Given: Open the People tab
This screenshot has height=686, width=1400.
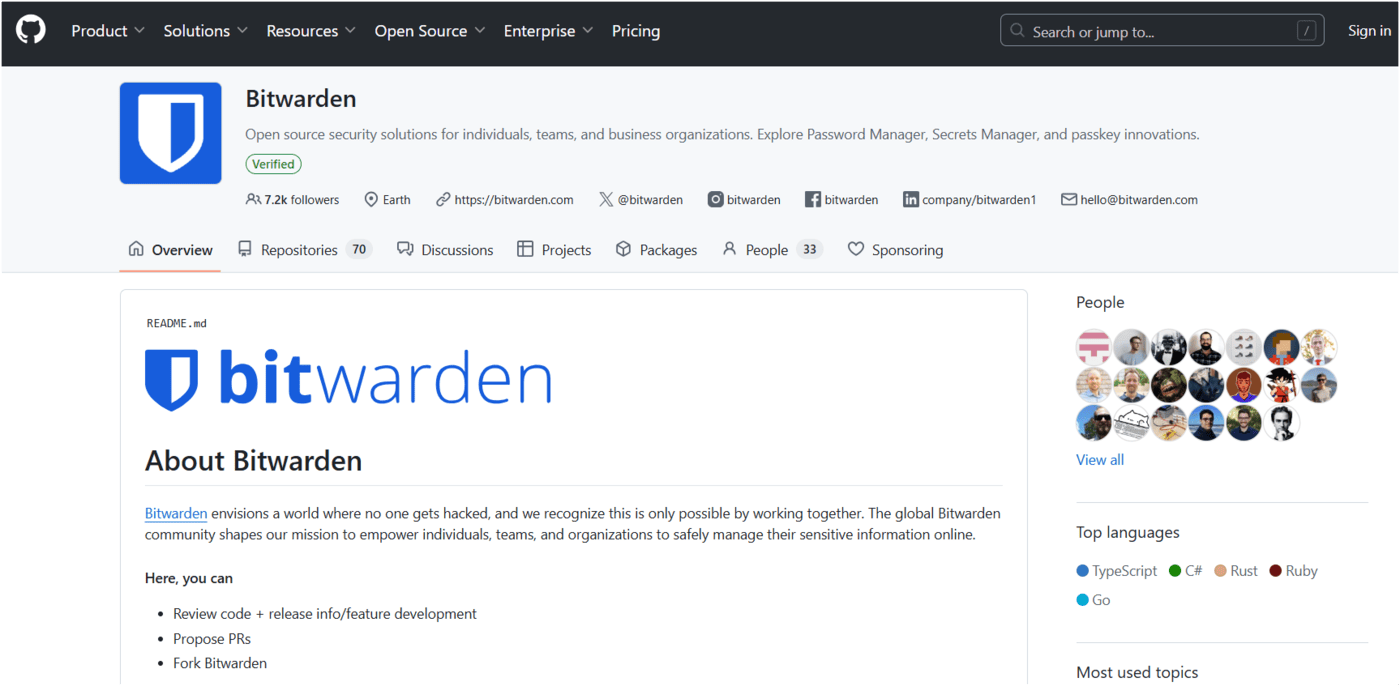Looking at the screenshot, I should pos(772,250).
